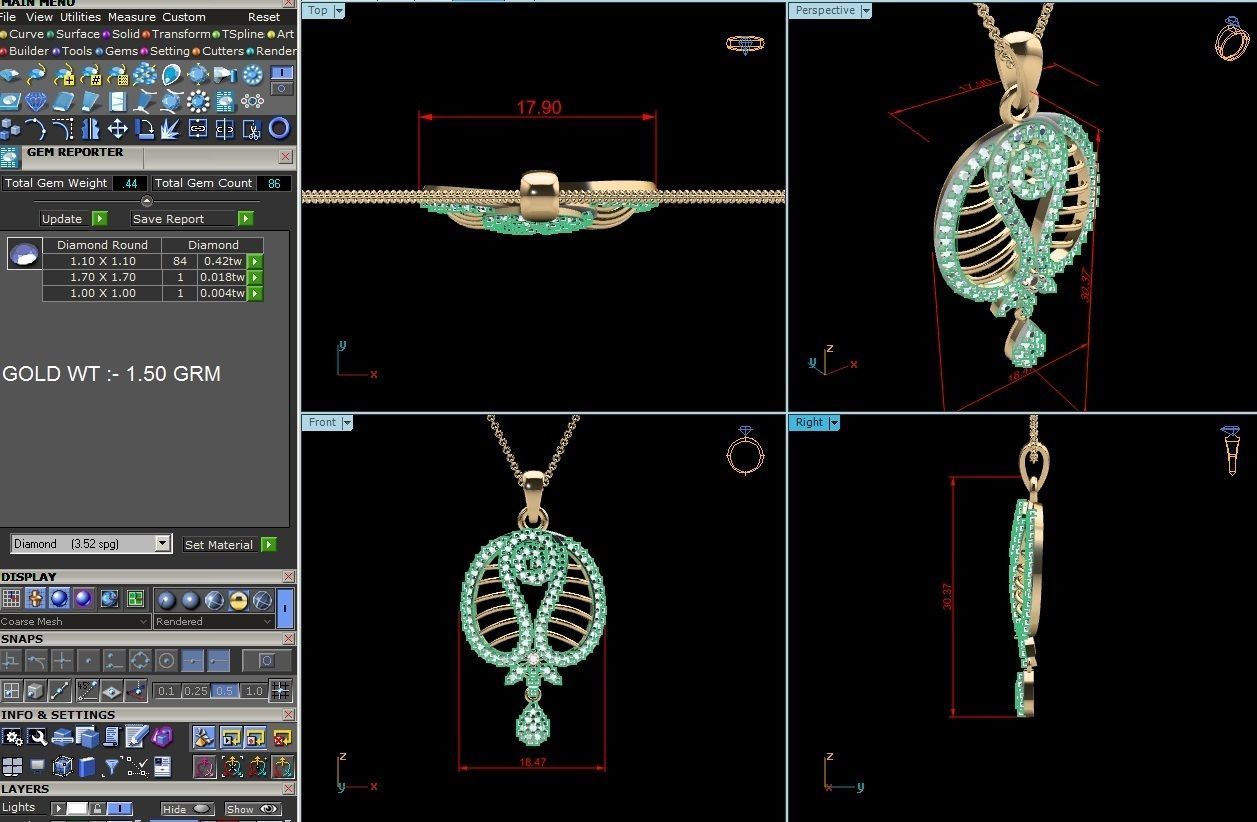The height and width of the screenshot is (822, 1257).
Task: Open the Right viewport dropdown arrow
Action: [834, 422]
